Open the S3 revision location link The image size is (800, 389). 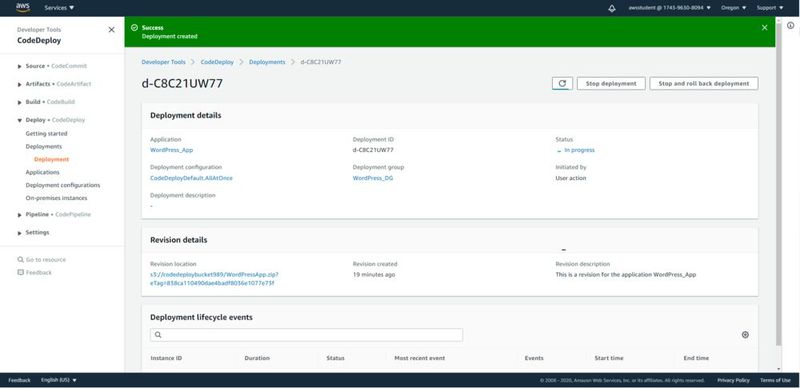pos(214,279)
